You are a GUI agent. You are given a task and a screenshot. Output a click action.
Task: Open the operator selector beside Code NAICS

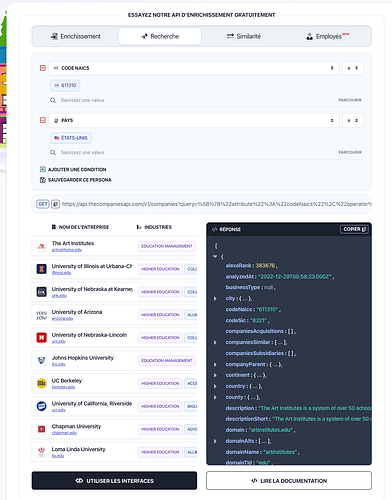[x=353, y=68]
